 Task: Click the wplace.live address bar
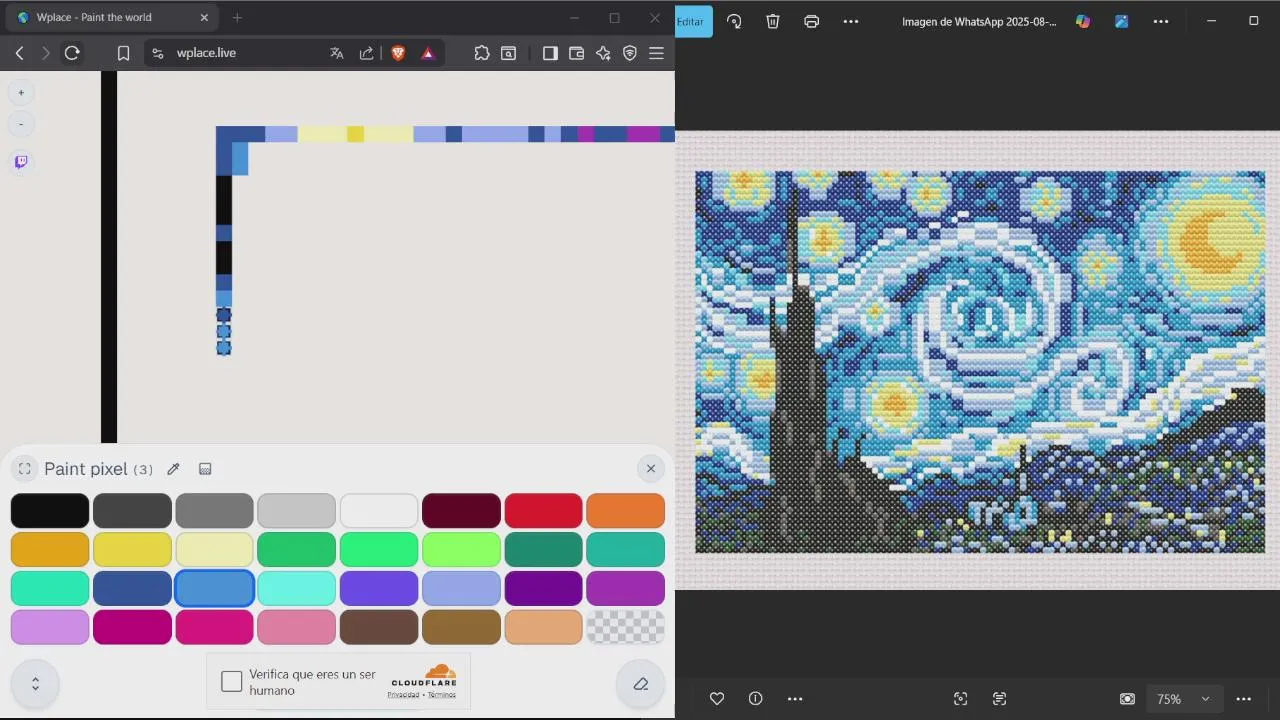click(x=206, y=53)
